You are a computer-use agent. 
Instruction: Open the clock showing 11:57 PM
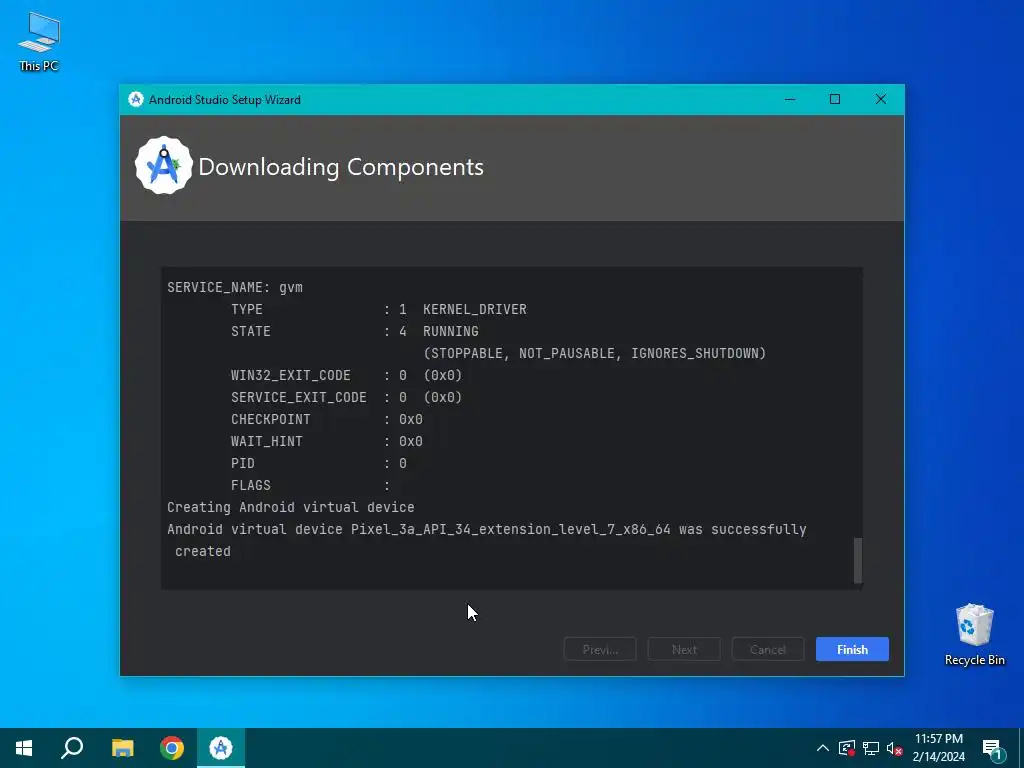coord(938,748)
